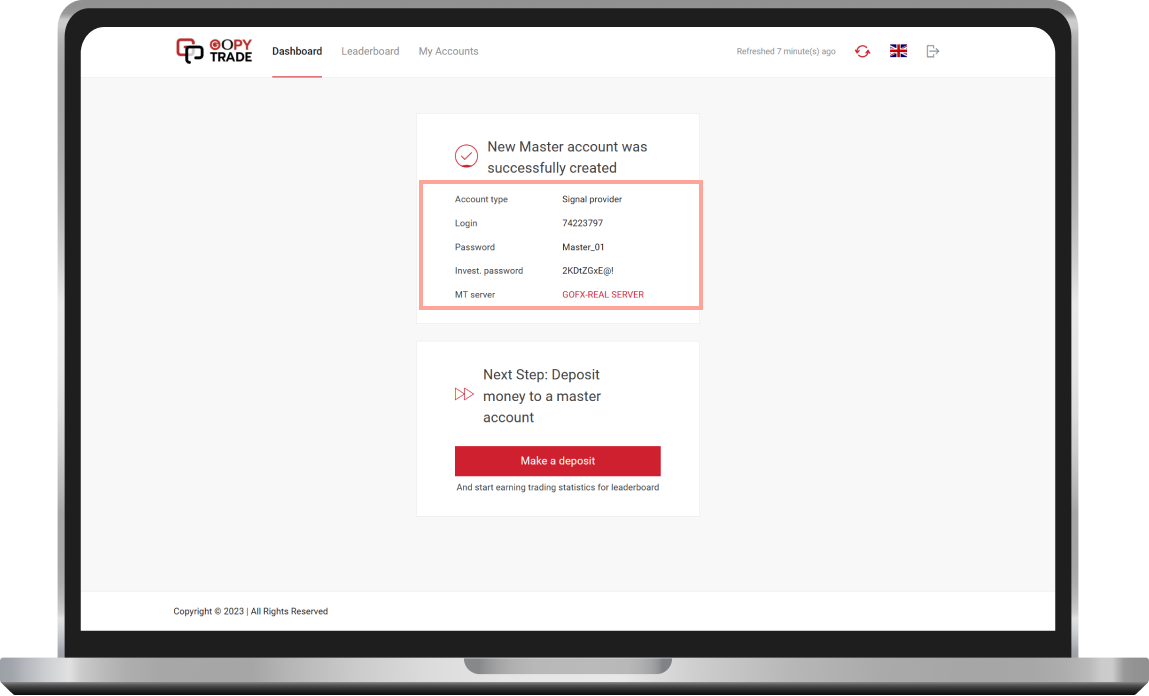Open the language selector via the UK flag
Screen dimensions: 1149x696
point(898,51)
